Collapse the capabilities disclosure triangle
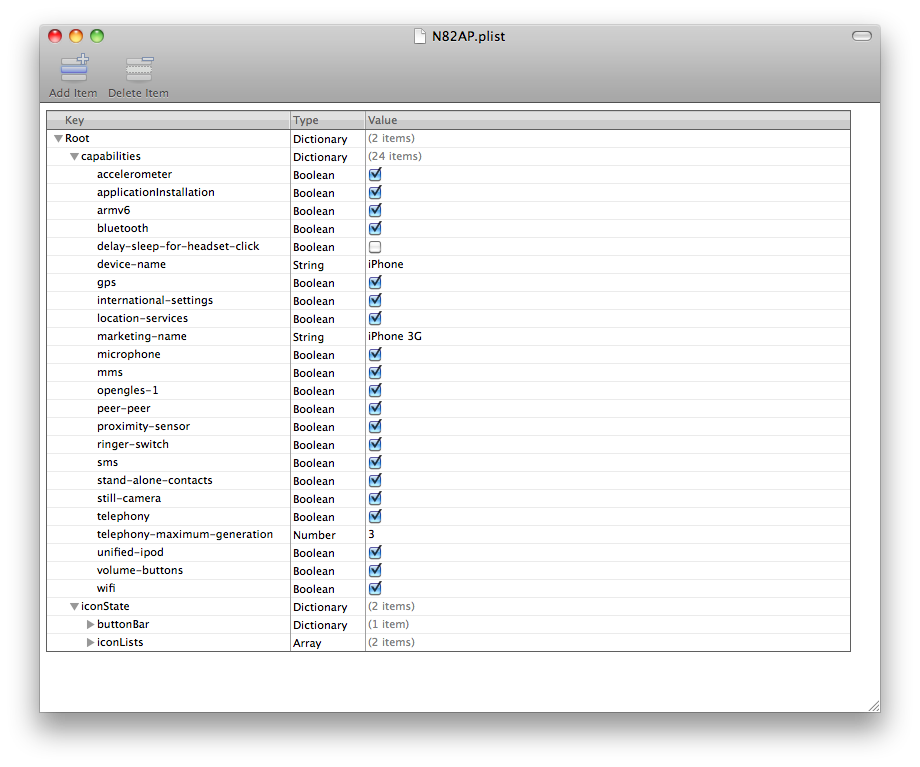Screen dimensions: 920x767 (74, 157)
